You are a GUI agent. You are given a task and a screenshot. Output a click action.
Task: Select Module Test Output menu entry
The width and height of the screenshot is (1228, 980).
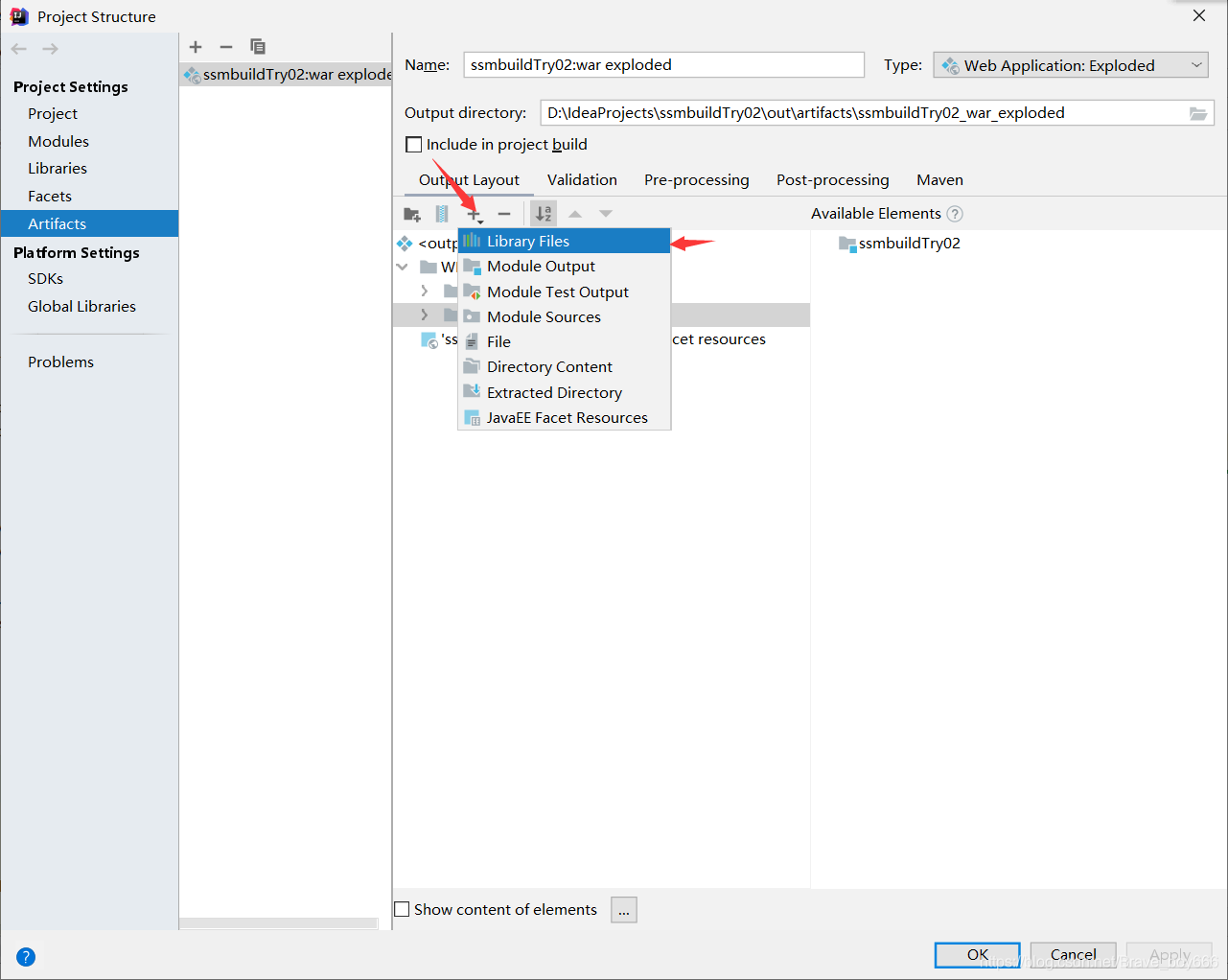(564, 292)
